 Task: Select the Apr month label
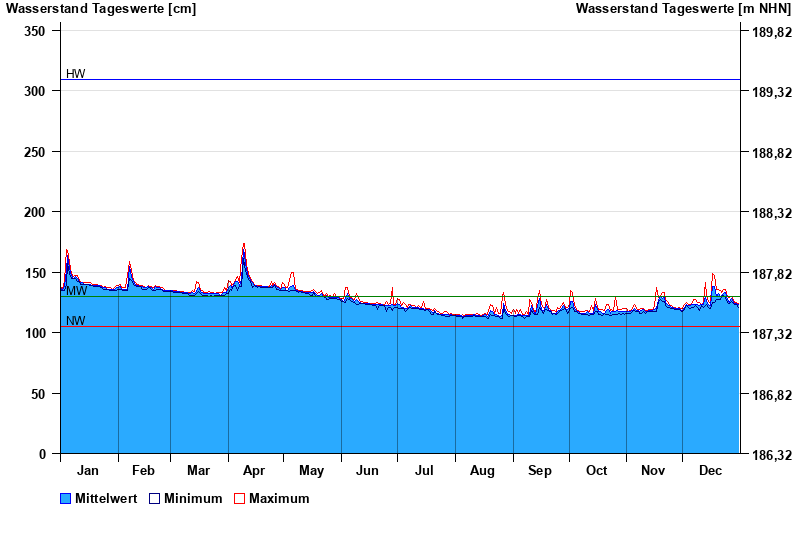[x=254, y=471]
